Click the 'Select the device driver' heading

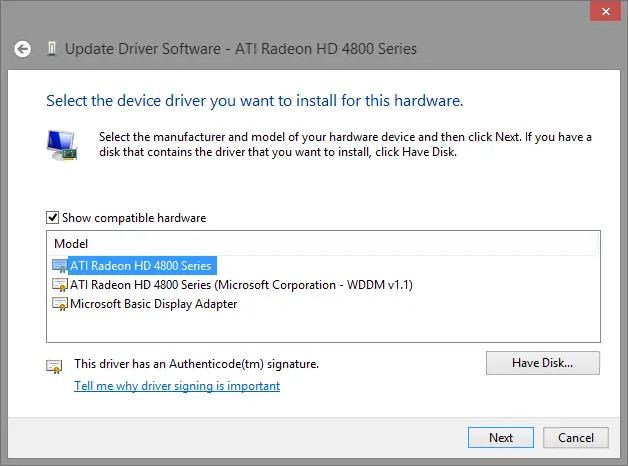(x=255, y=101)
